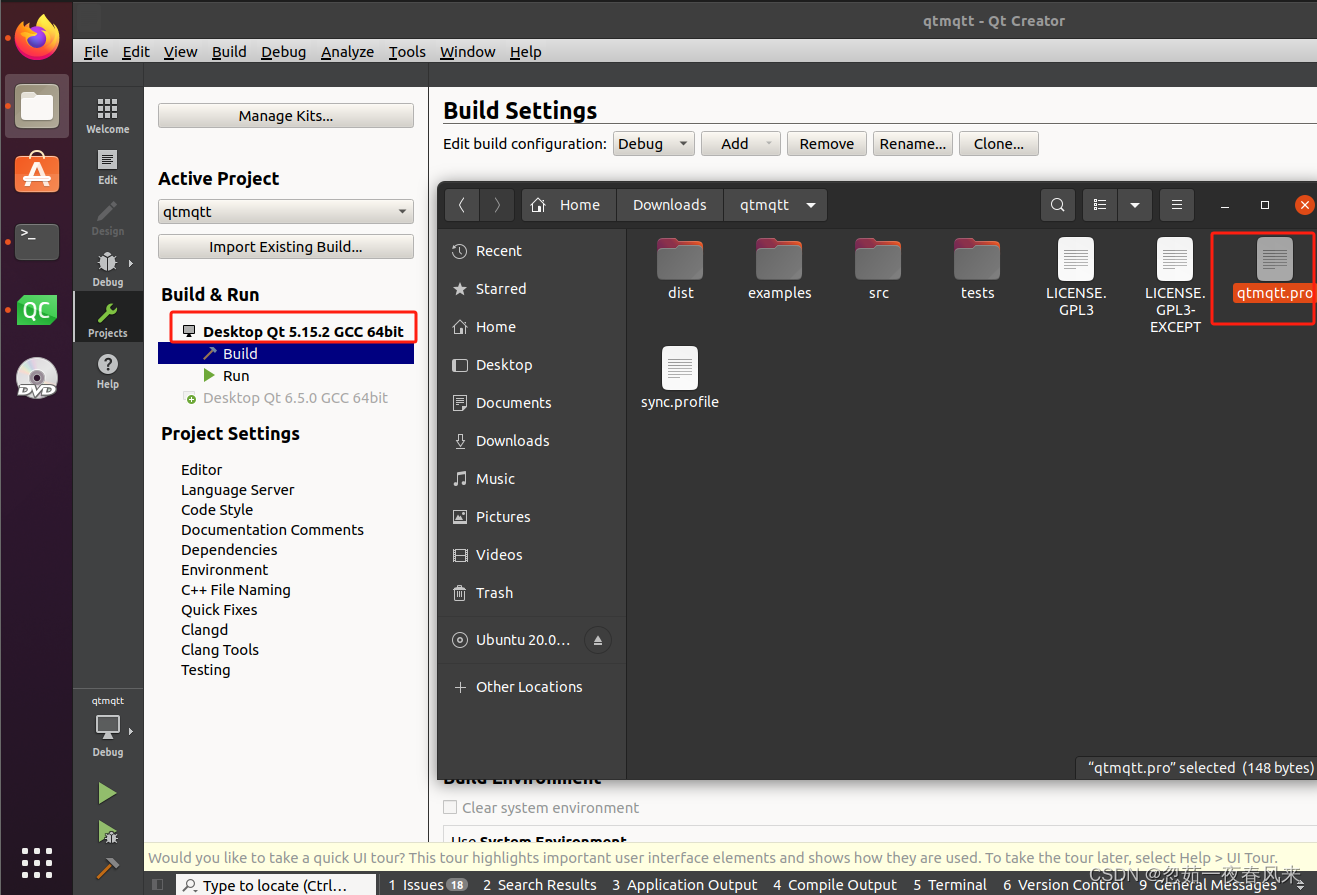Open the Build menu
Screen dimensions: 1317x895
tap(229, 52)
